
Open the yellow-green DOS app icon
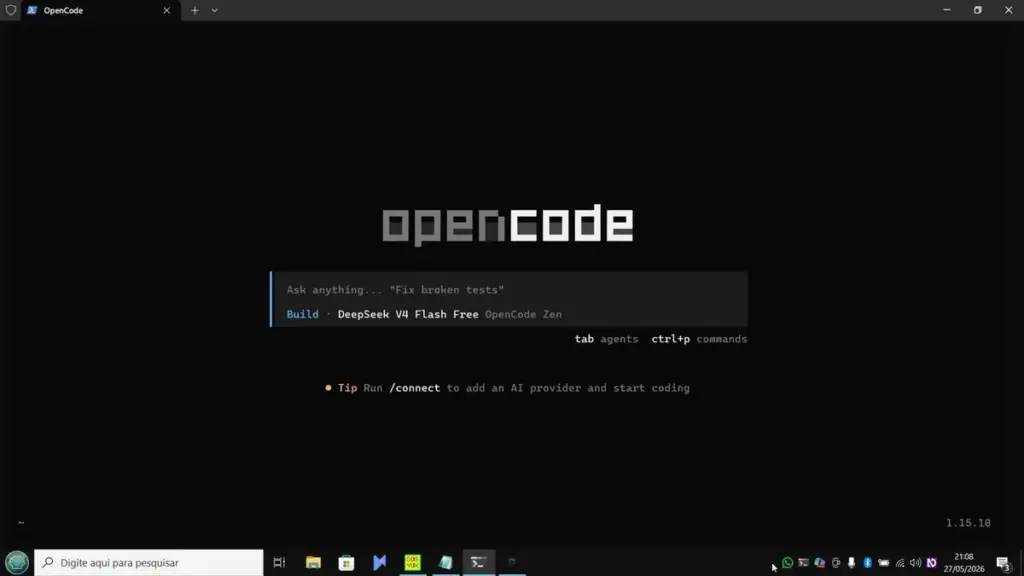pyautogui.click(x=413, y=562)
